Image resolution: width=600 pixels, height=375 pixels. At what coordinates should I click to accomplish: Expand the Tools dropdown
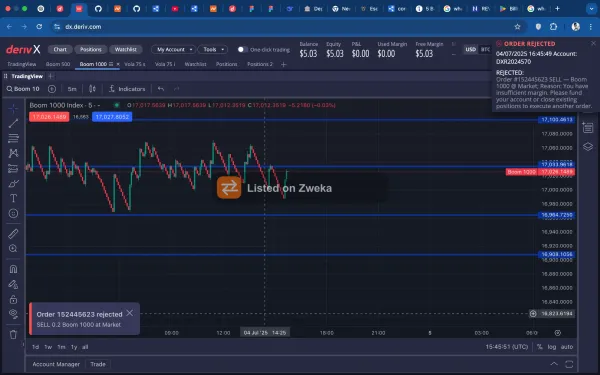[213, 49]
